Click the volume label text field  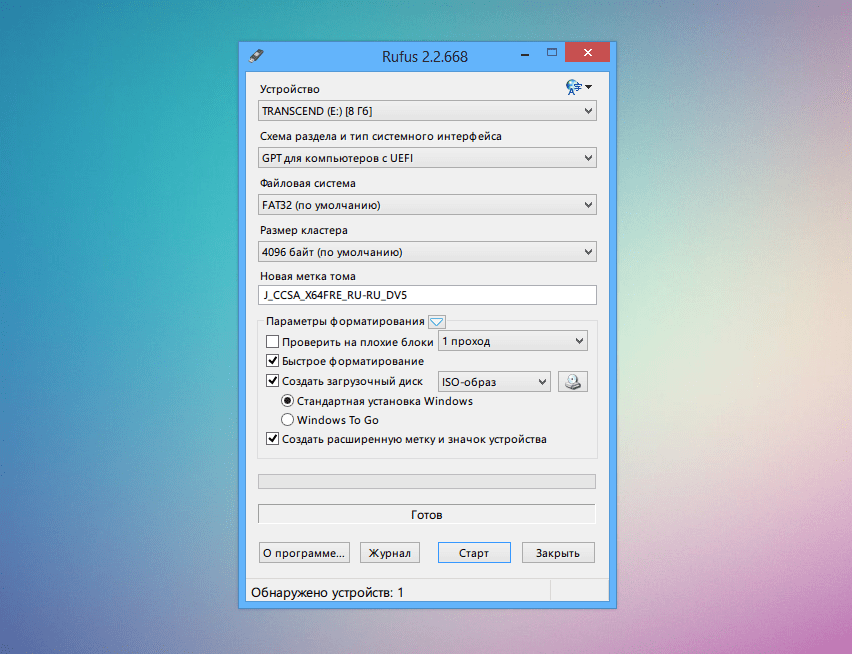pos(427,295)
